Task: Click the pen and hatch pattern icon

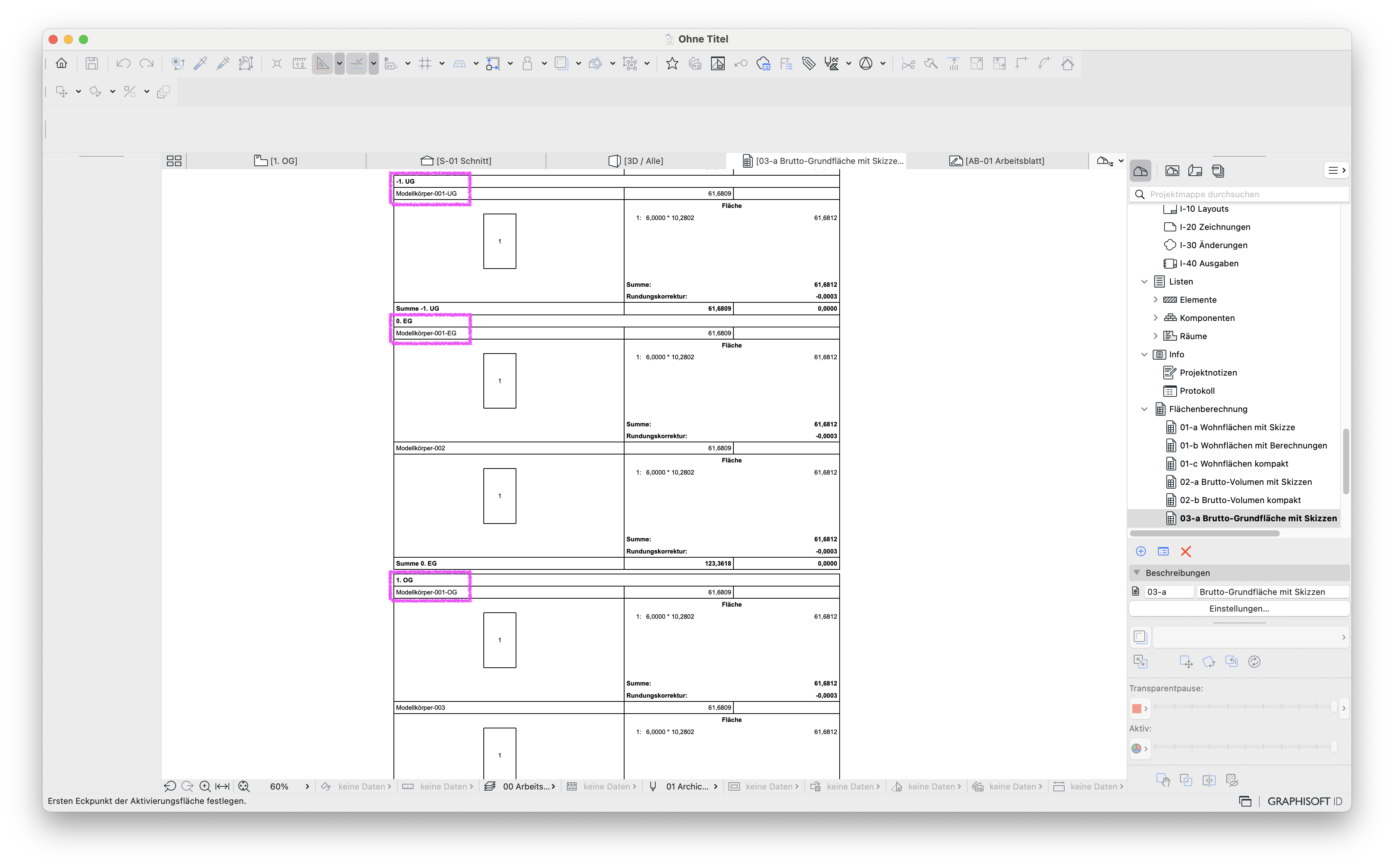Action: 831,63
